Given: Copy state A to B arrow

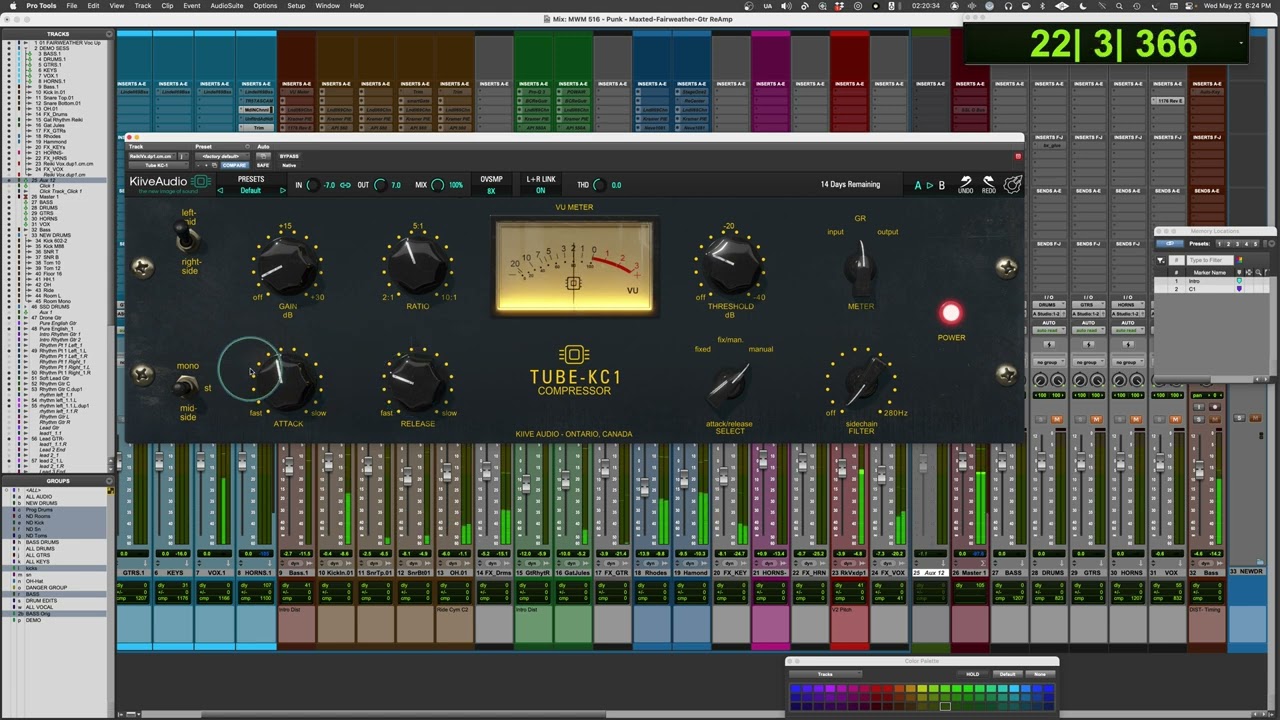Looking at the screenshot, I should [x=929, y=185].
